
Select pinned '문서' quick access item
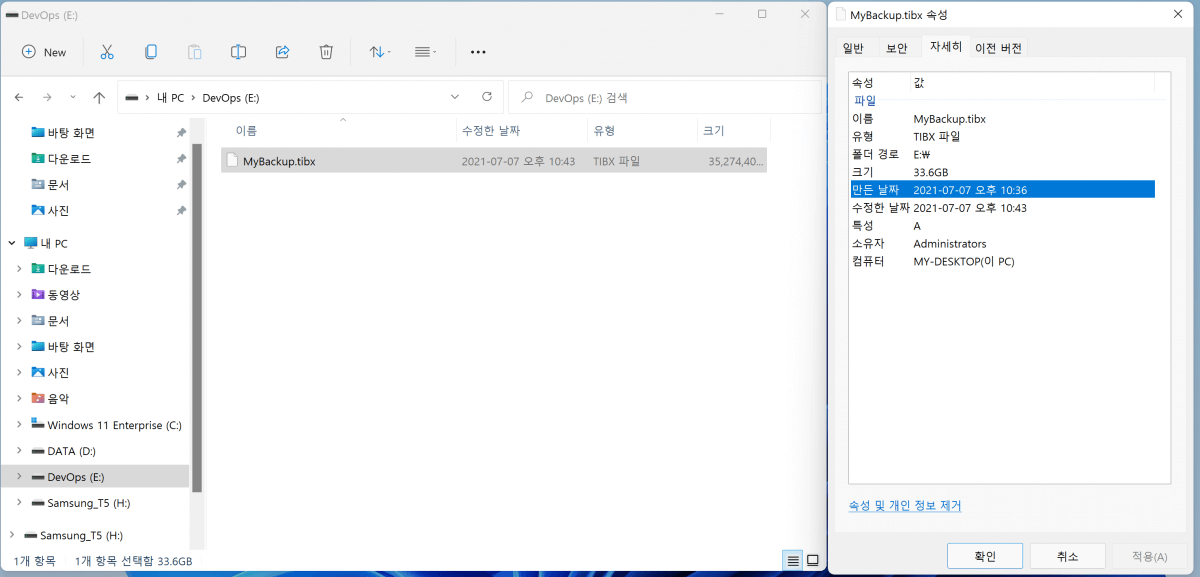tap(58, 185)
